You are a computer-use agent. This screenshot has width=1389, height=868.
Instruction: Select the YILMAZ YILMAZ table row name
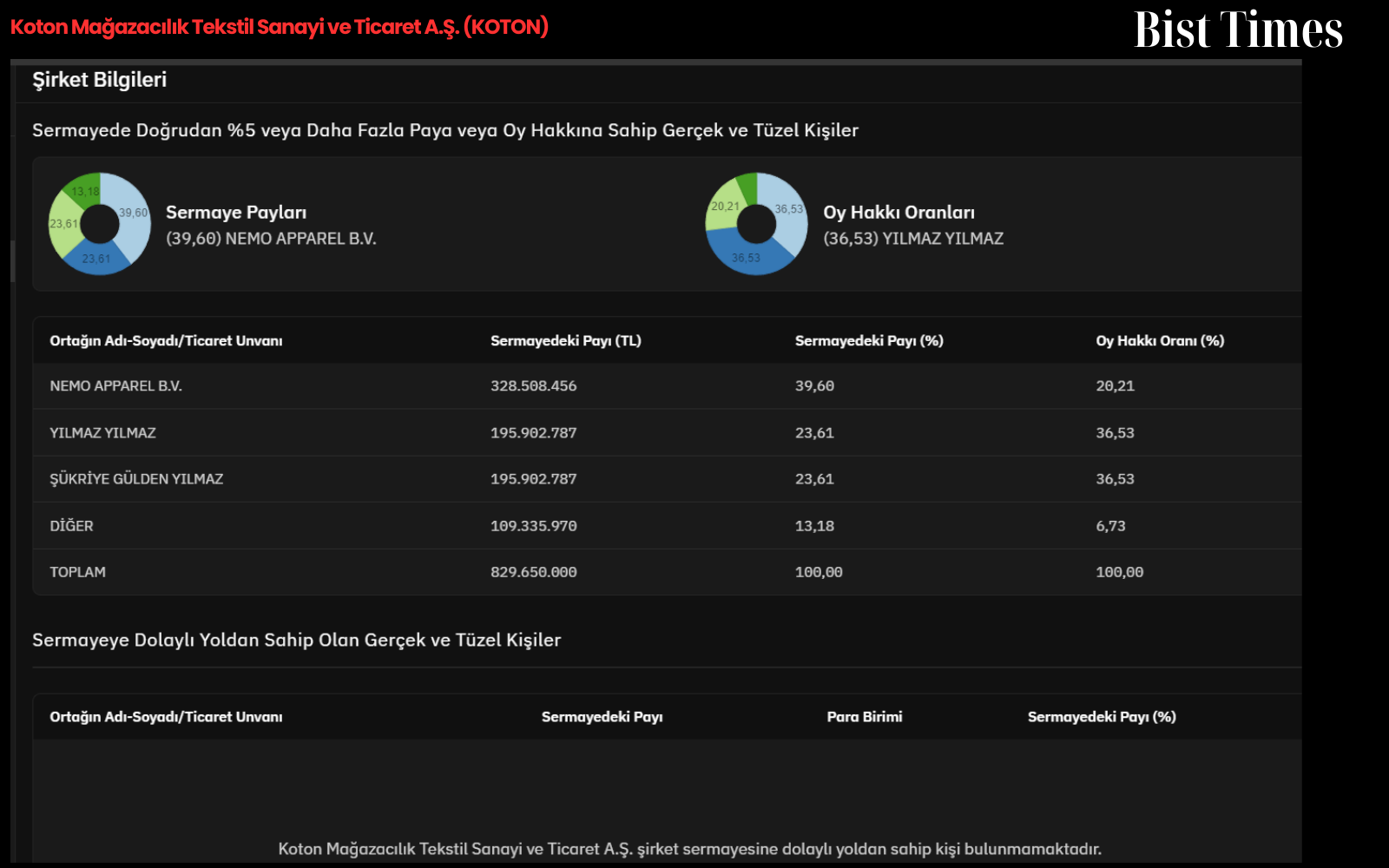(x=102, y=433)
